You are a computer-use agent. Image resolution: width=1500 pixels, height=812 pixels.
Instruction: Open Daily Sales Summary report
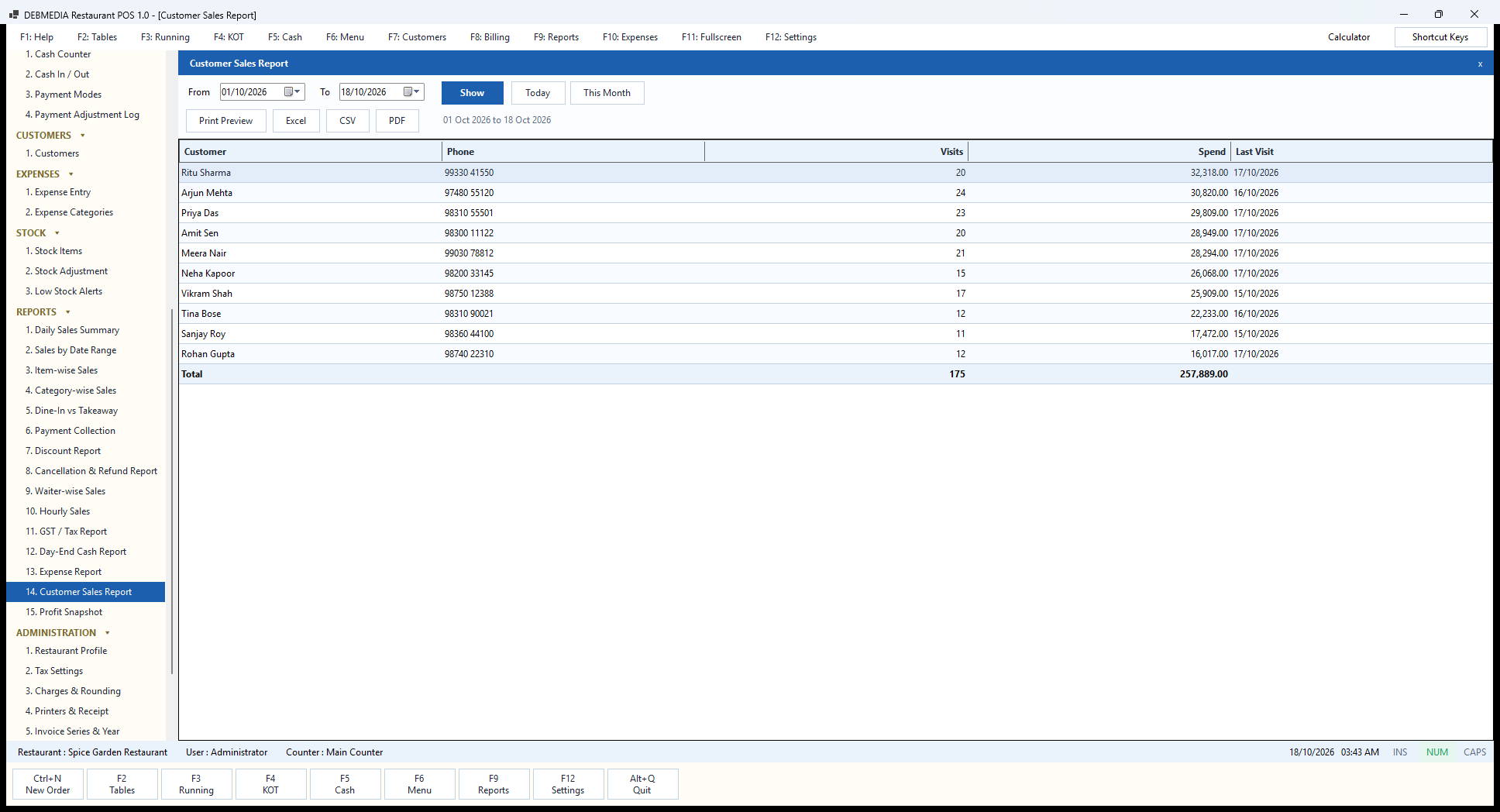click(72, 330)
